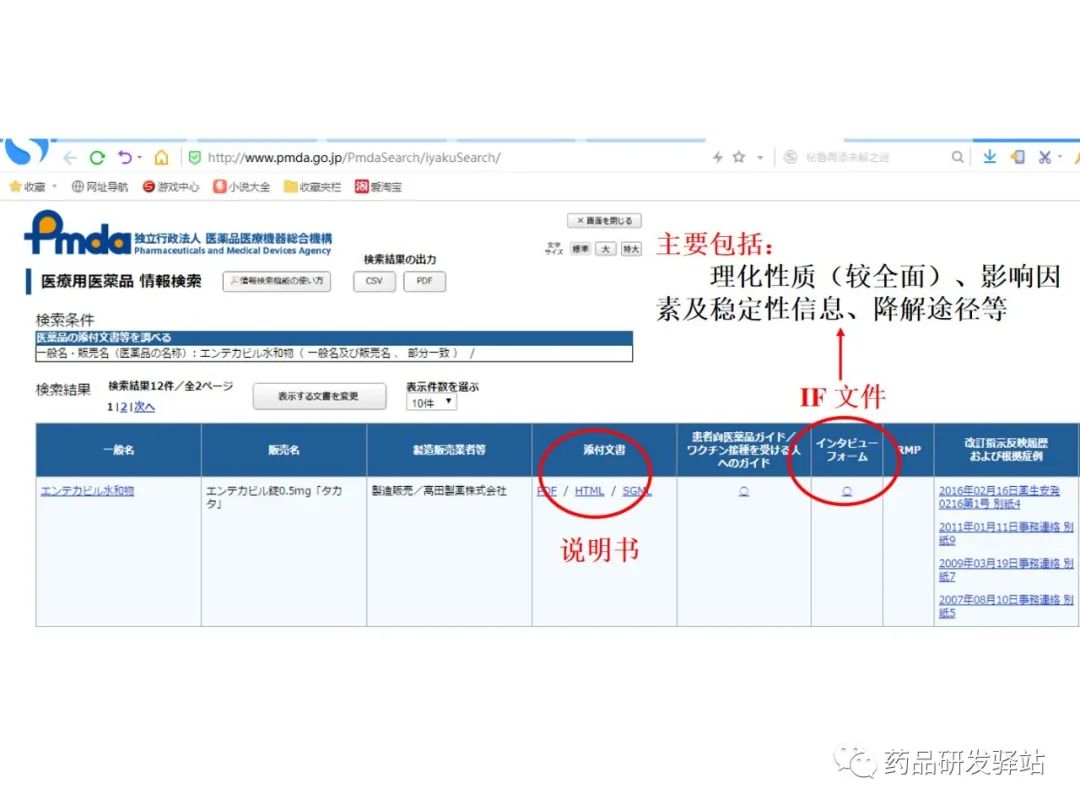Reload the page with the green refresh icon
1080x810 pixels.
(x=97, y=158)
